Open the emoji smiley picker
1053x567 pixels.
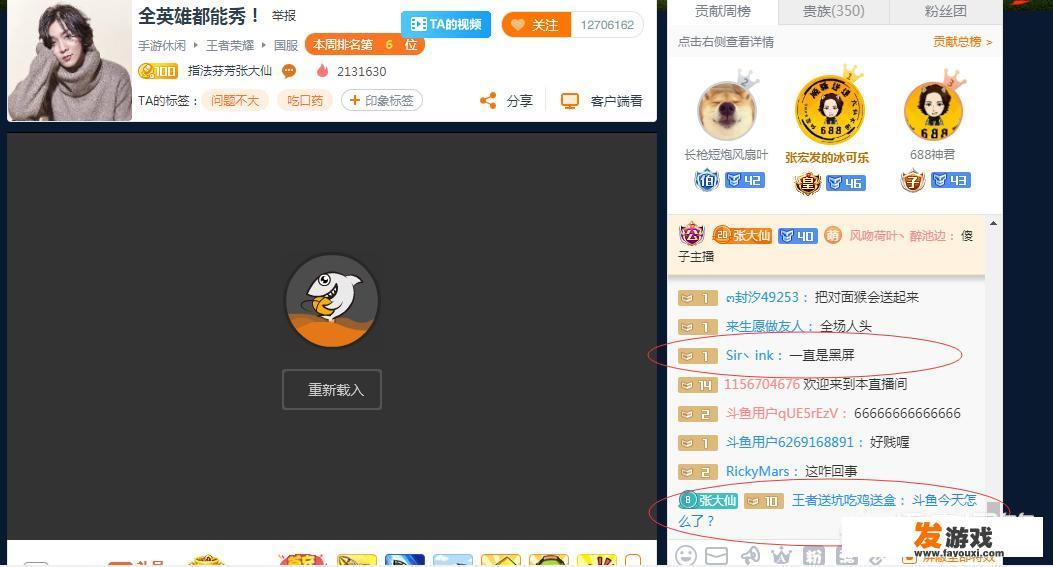coord(686,556)
